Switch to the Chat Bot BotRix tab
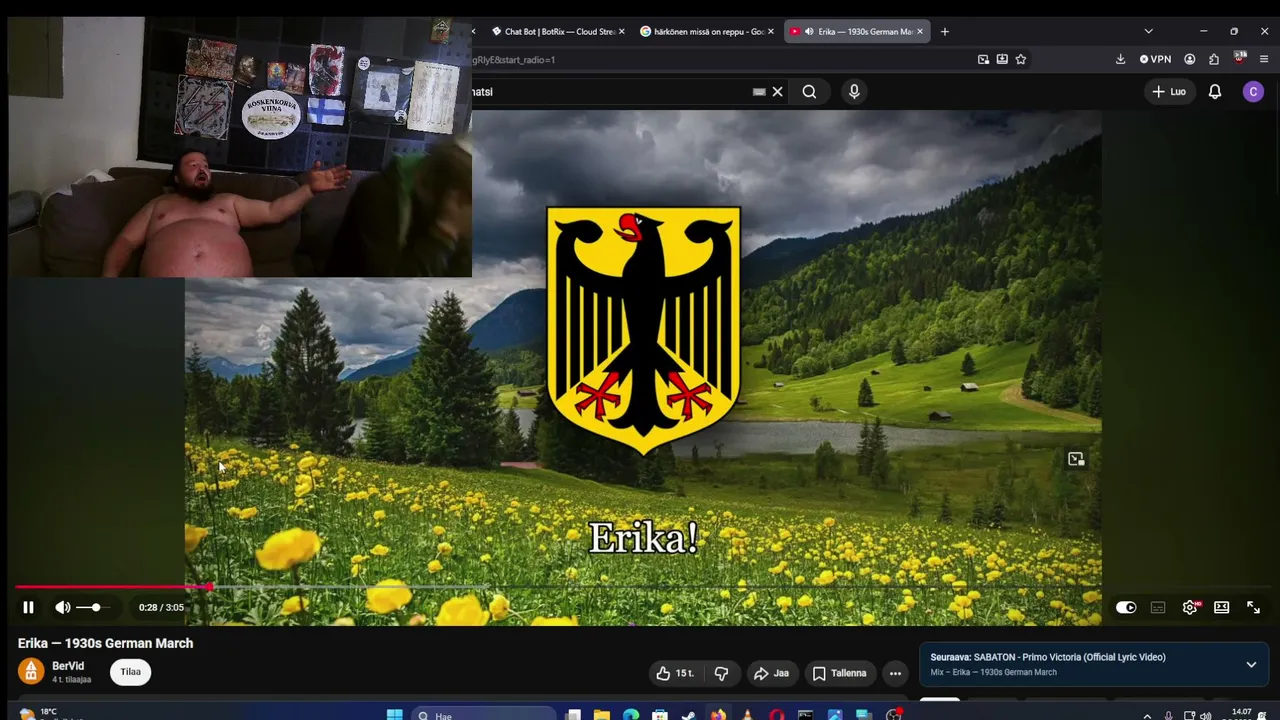This screenshot has height=720, width=1280. coord(558,32)
